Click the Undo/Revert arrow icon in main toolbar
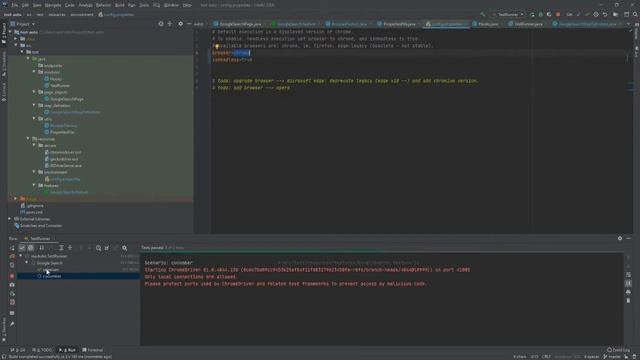This screenshot has width=640, height=360. 605,15
